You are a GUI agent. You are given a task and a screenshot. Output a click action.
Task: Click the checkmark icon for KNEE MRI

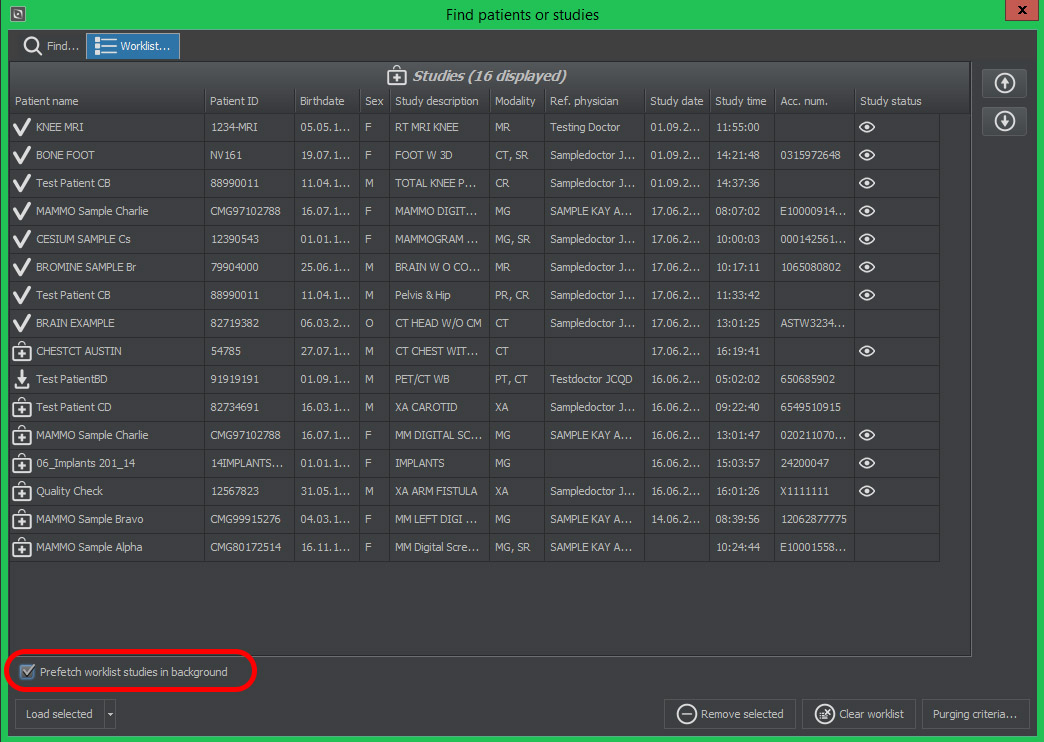point(22,128)
